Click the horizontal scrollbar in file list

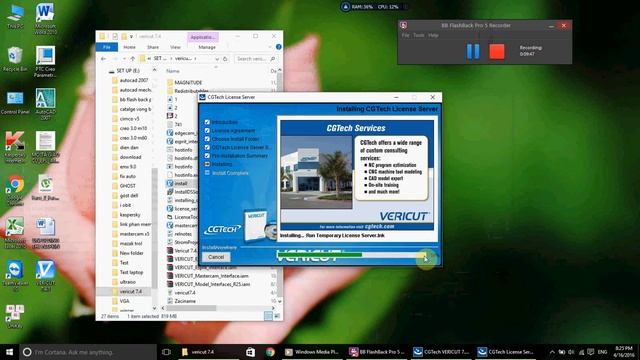(x=191, y=308)
